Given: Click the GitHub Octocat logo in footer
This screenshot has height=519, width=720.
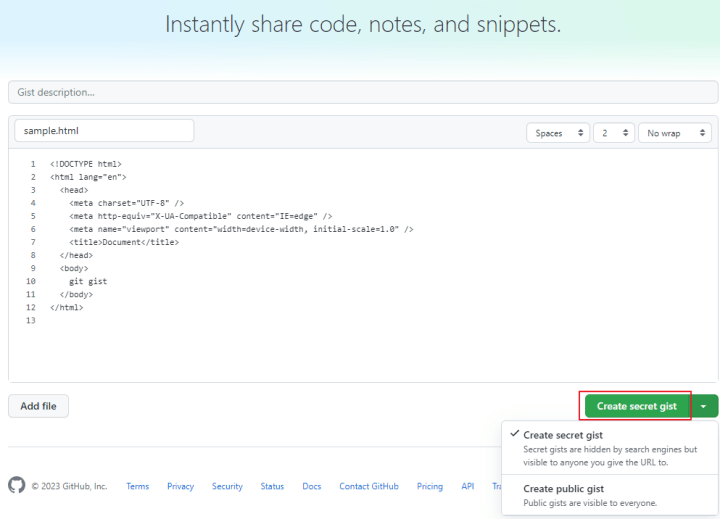Looking at the screenshot, I should point(17,485).
